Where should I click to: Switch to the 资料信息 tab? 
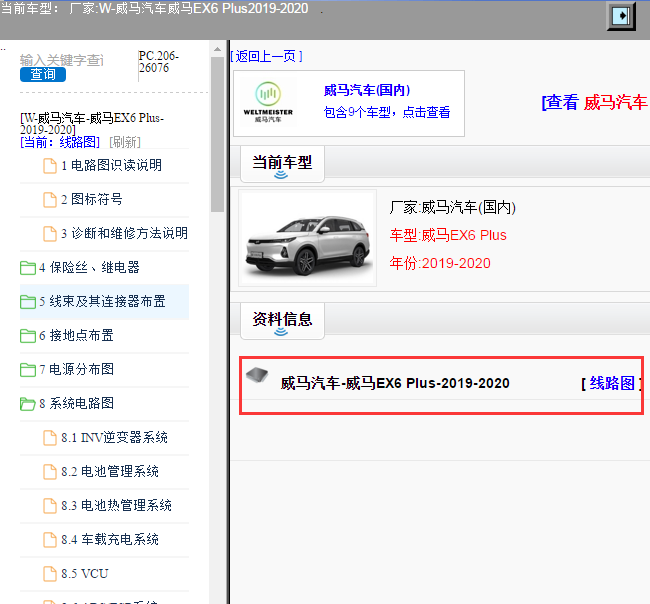[x=282, y=321]
